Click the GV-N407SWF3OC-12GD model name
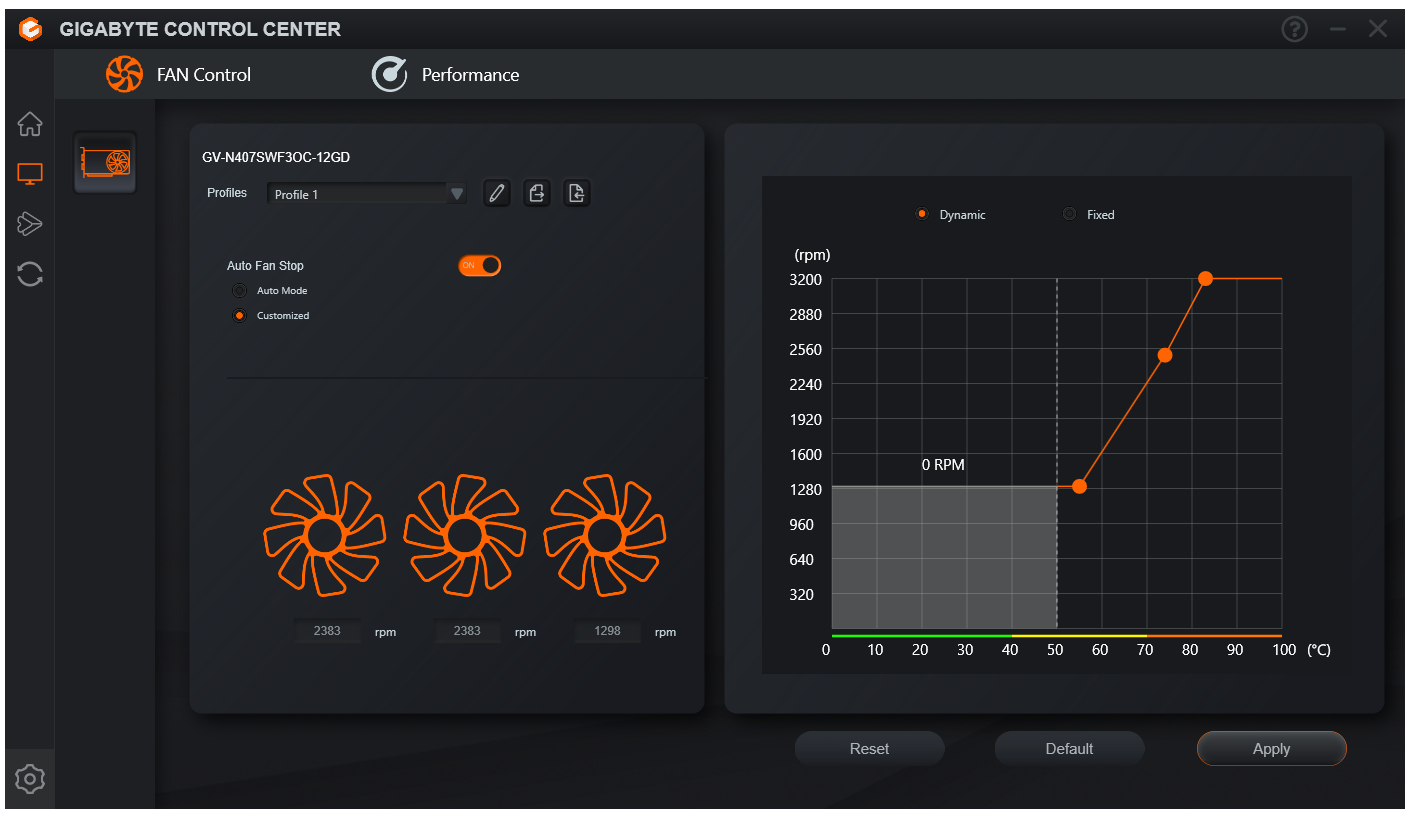 (x=276, y=157)
